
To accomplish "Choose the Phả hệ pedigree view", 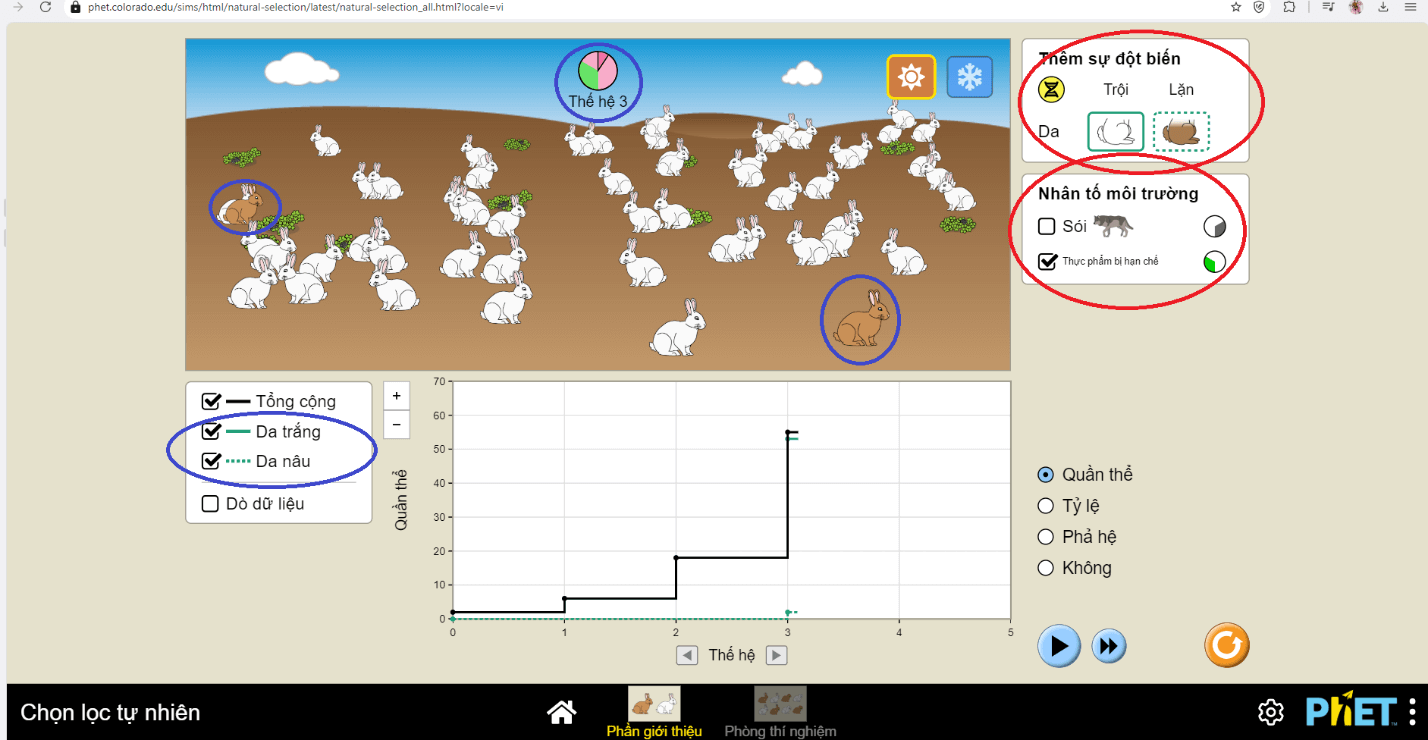I will pyautogui.click(x=1046, y=537).
